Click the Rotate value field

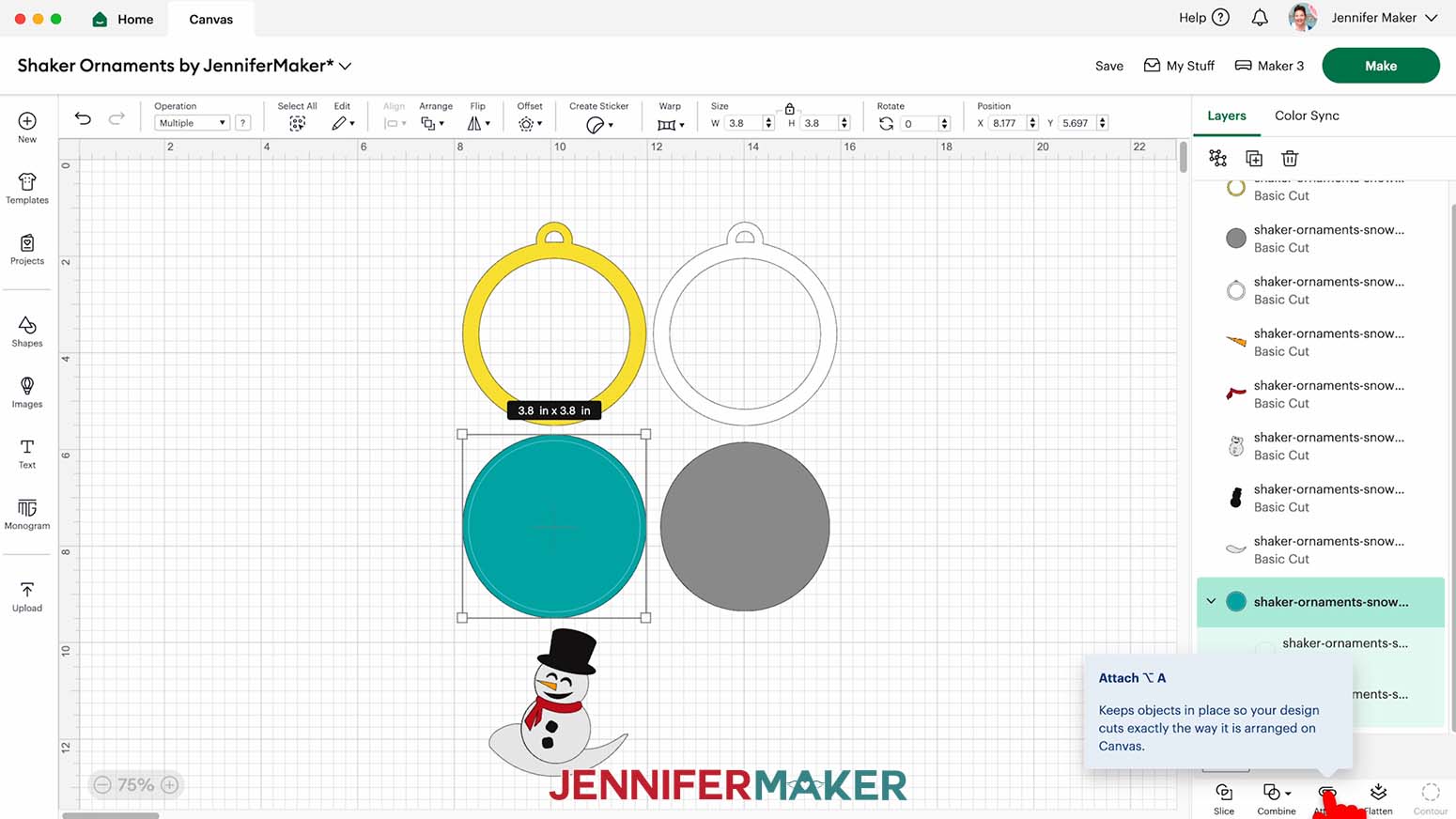(919, 123)
